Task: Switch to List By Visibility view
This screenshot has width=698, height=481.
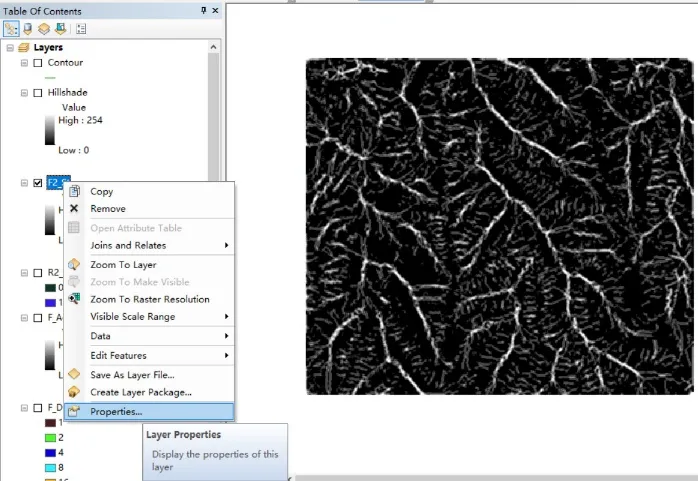Action: click(x=44, y=29)
